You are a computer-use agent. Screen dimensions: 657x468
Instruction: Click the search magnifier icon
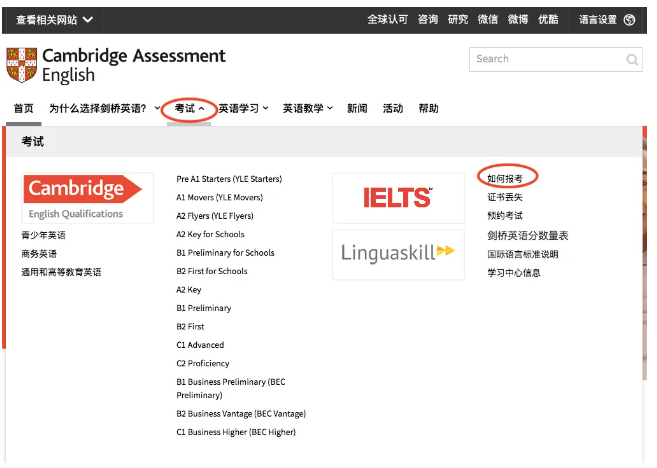coord(632,59)
